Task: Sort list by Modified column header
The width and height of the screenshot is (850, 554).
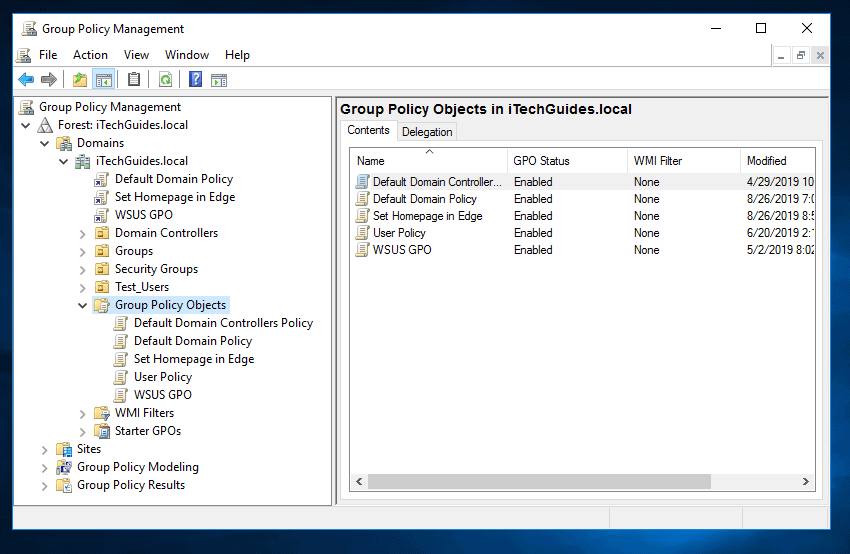Action: tap(767, 161)
